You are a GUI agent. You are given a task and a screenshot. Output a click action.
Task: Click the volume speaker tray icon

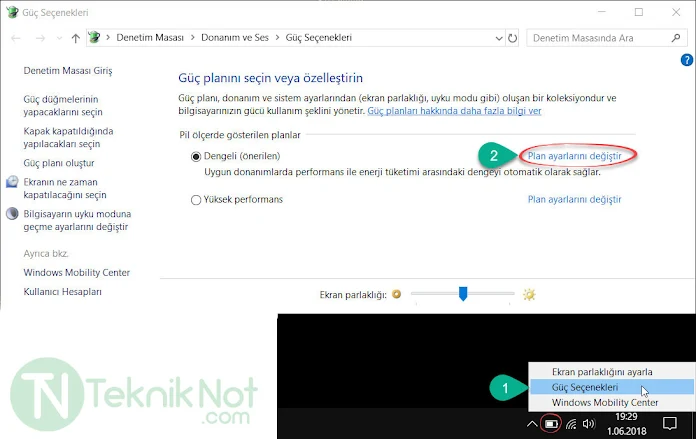(589, 424)
